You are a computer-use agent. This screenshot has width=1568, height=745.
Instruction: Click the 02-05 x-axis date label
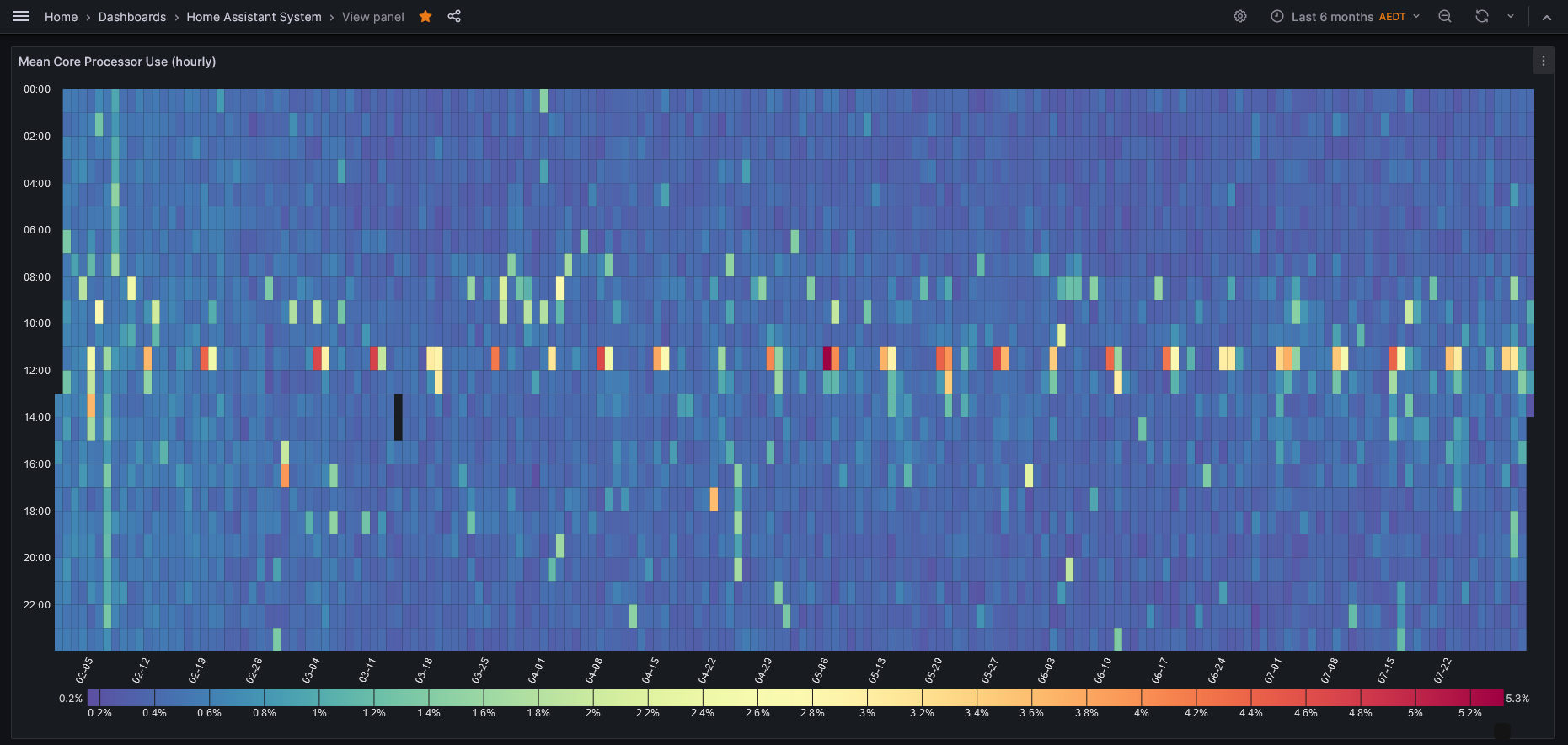click(84, 671)
